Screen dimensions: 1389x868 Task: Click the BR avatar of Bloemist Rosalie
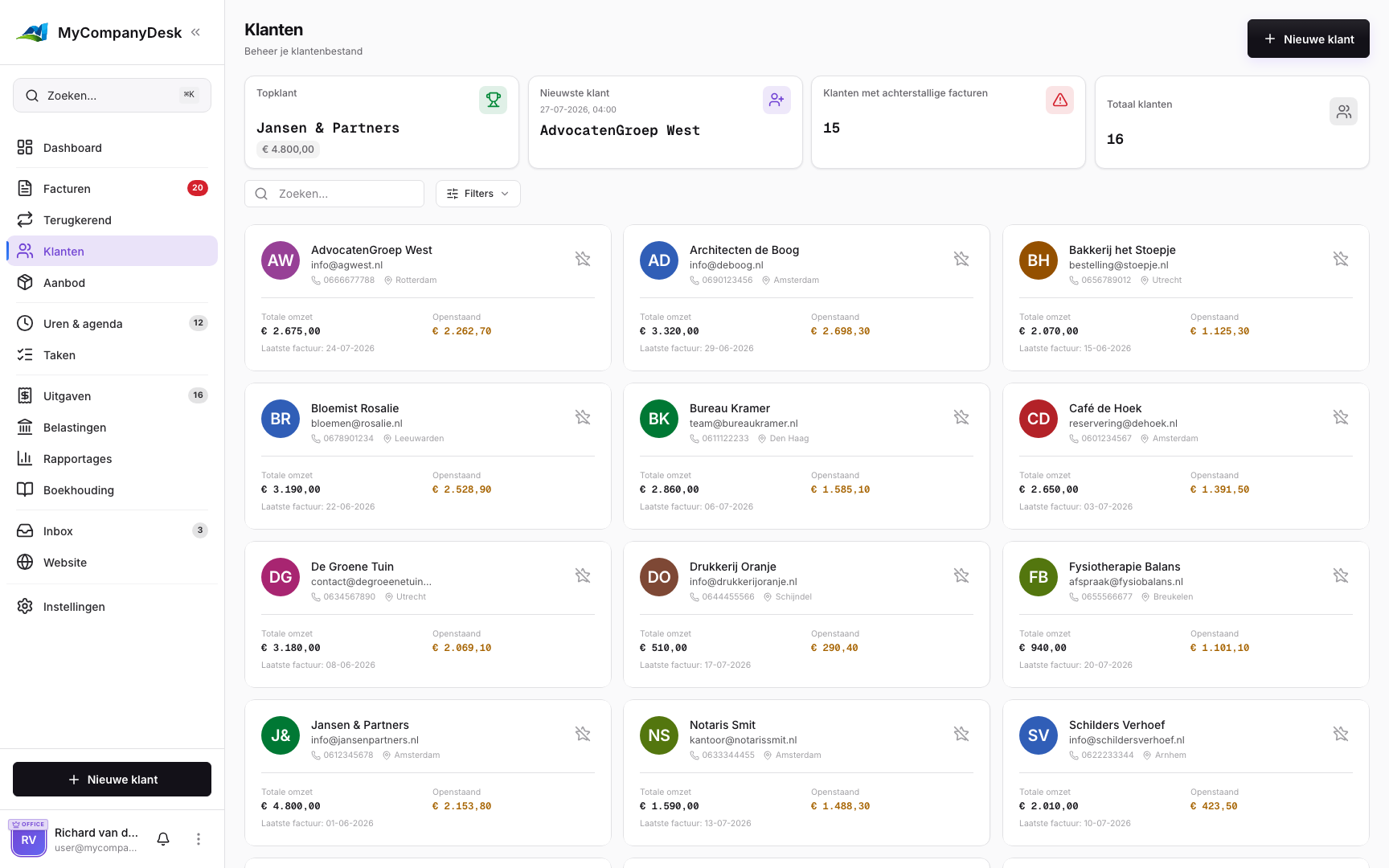(281, 419)
